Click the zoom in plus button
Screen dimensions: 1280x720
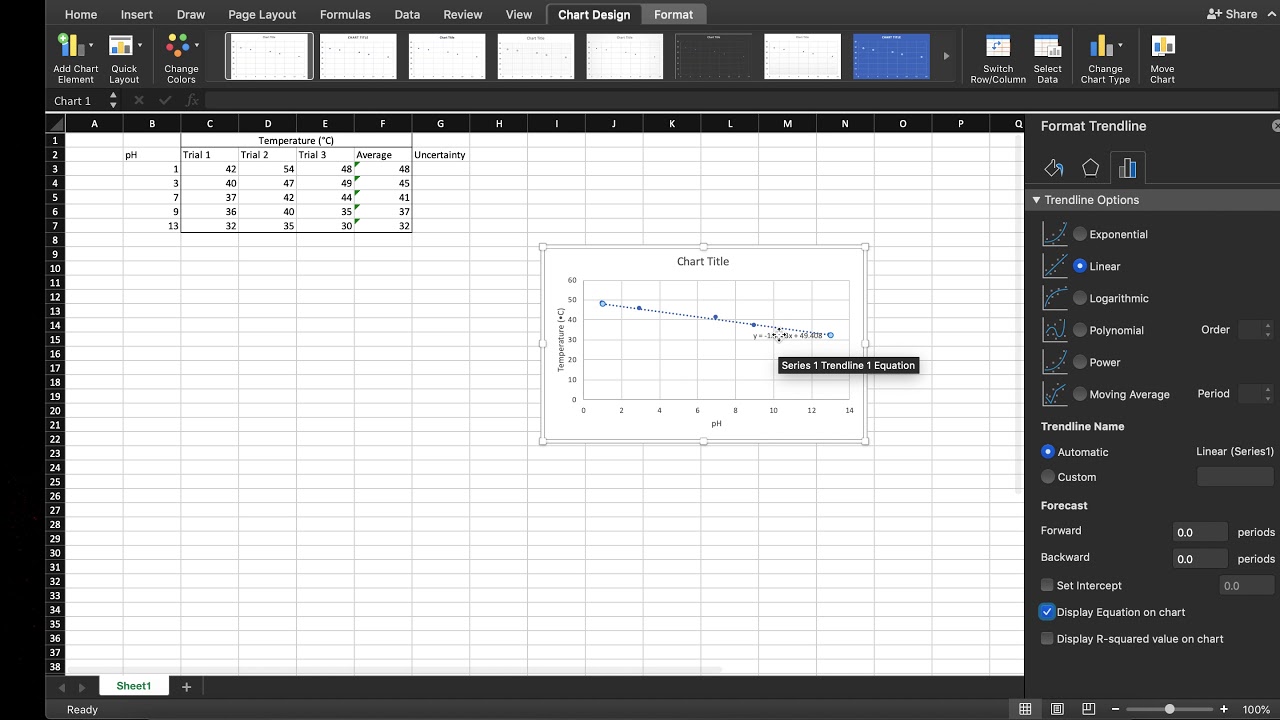[1223, 709]
